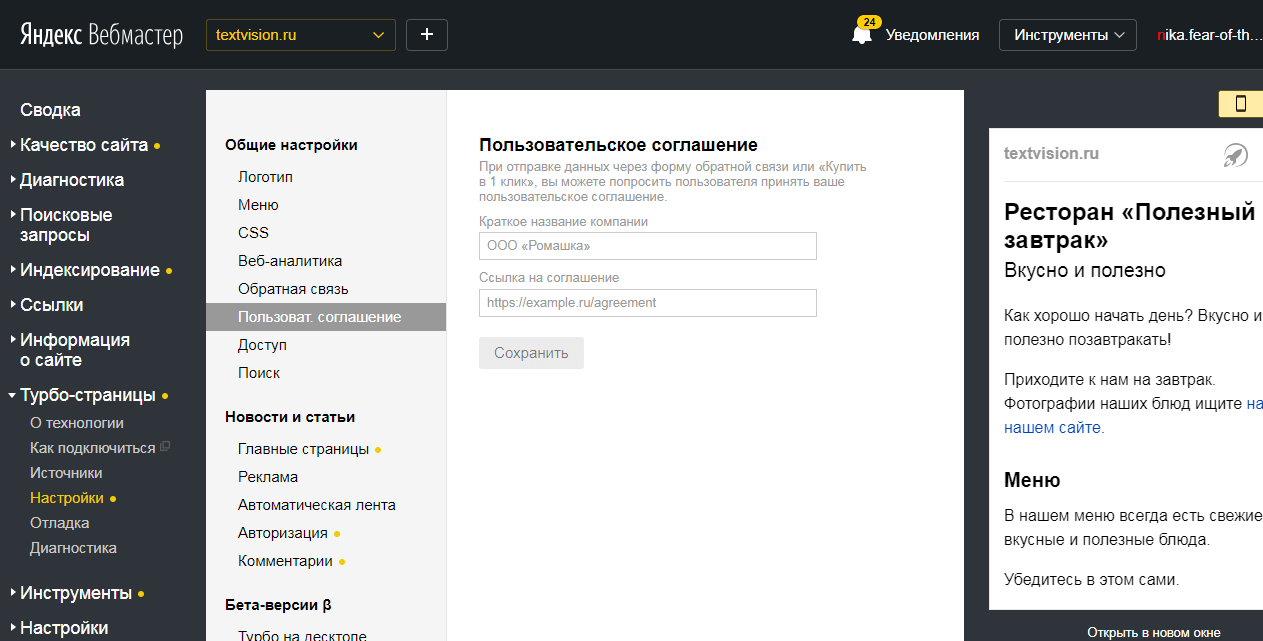Click the "+" icon to add a site
This screenshot has width=1263, height=641.
[x=426, y=34]
